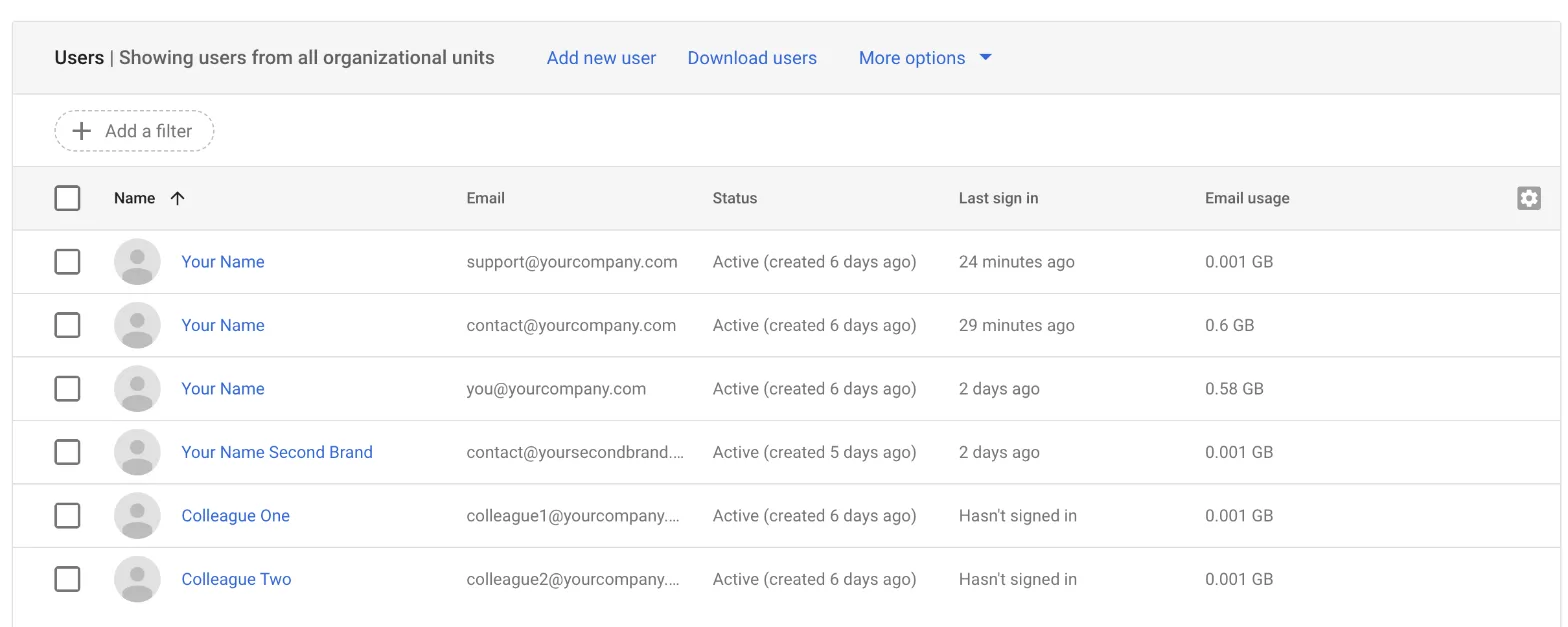The height and width of the screenshot is (627, 1568).
Task: Expand the More options dropdown
Action: pyautogui.click(x=925, y=58)
